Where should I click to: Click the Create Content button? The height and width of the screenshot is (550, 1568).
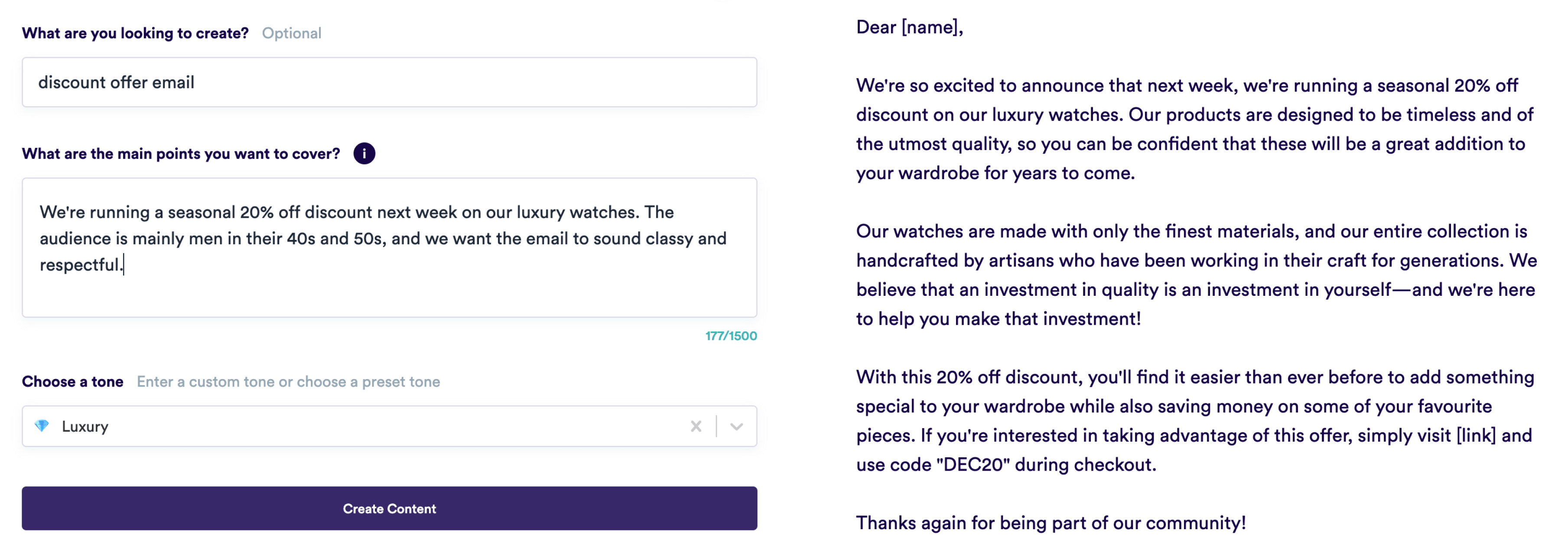[389, 509]
